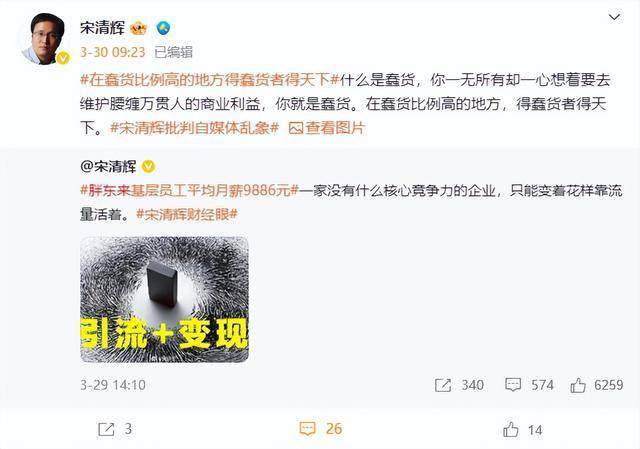Click the 查看图片 view image link
Image resolution: width=640 pixels, height=449 pixels.
[326, 128]
